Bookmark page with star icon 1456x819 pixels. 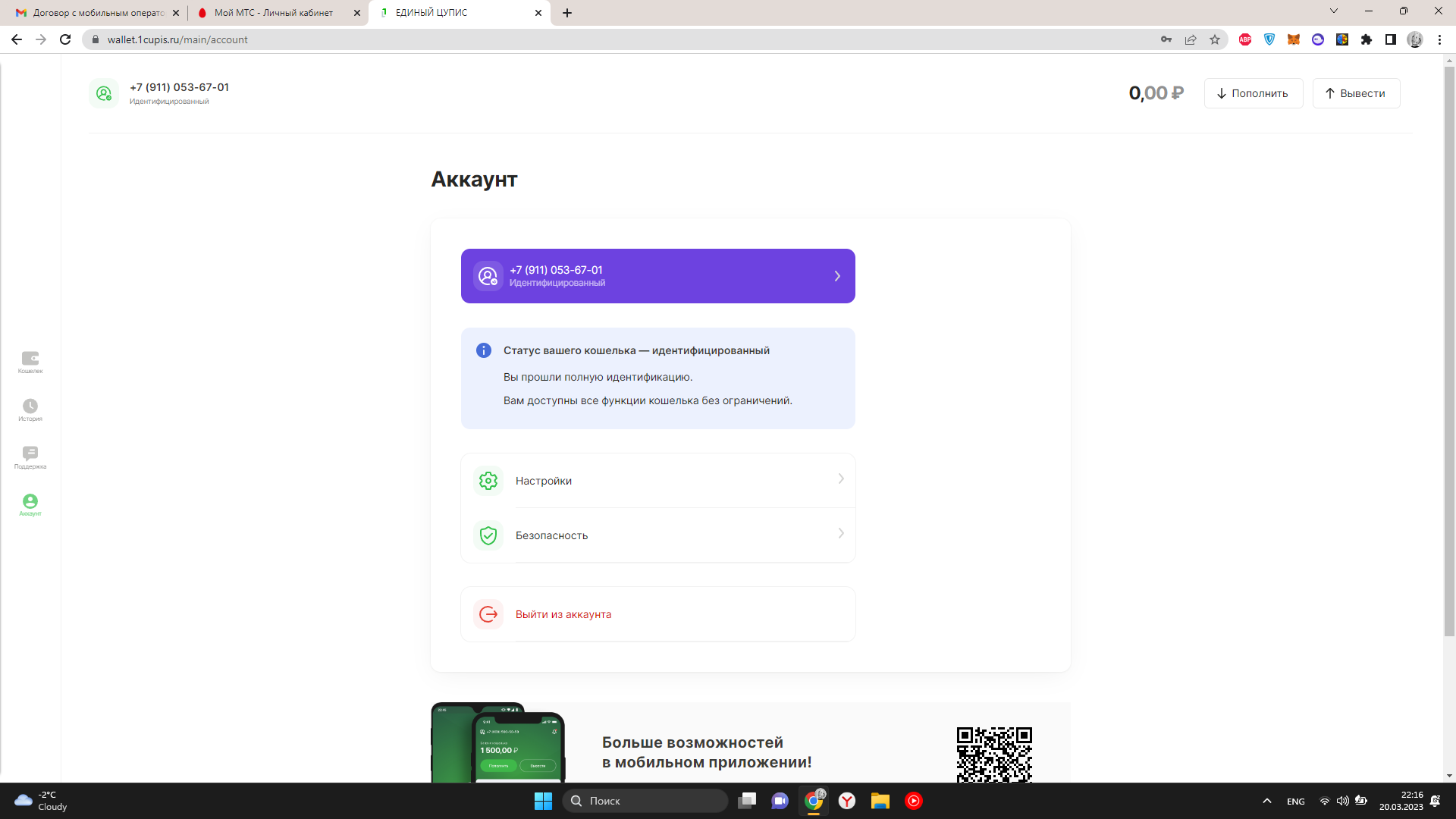click(x=1215, y=39)
